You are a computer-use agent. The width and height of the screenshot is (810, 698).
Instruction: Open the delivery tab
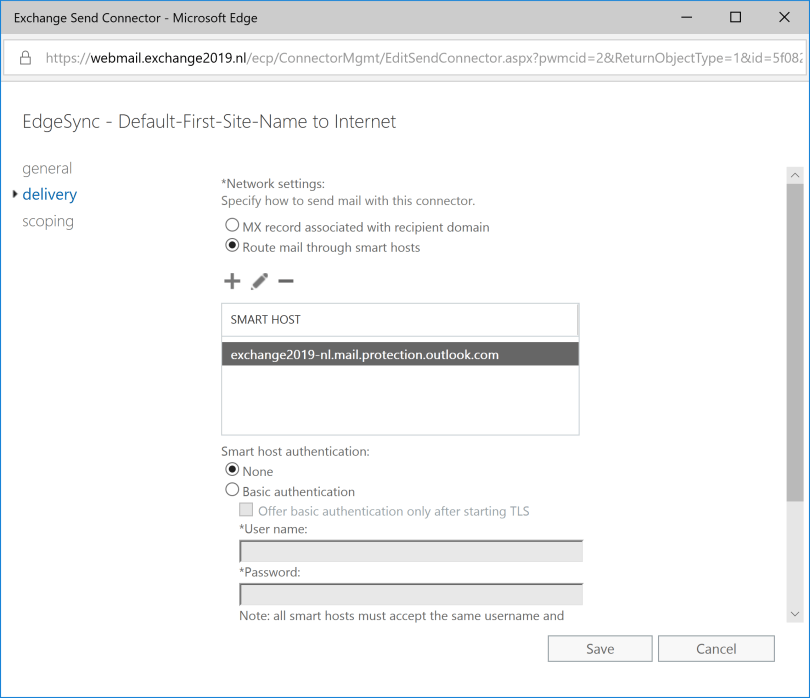[49, 194]
